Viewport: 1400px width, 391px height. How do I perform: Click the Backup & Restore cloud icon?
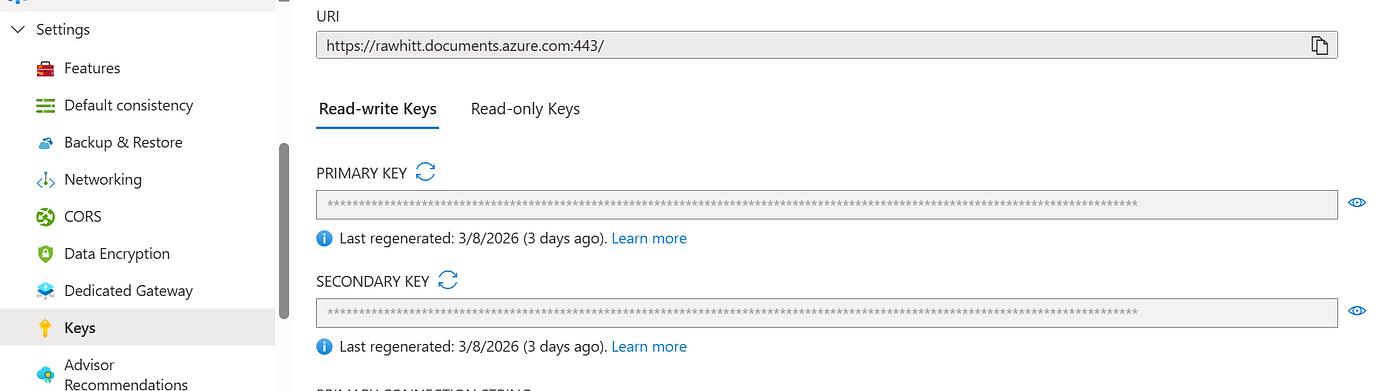45,143
